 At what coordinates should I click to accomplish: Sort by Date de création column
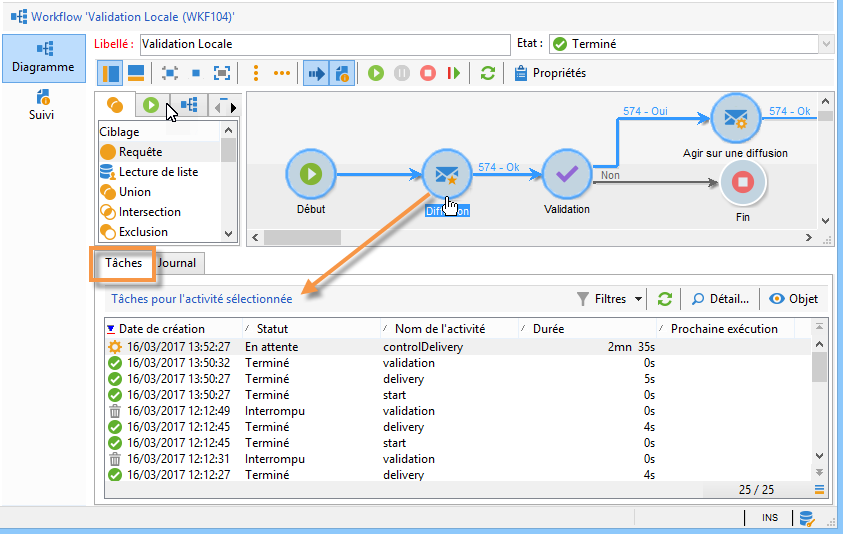[174, 329]
